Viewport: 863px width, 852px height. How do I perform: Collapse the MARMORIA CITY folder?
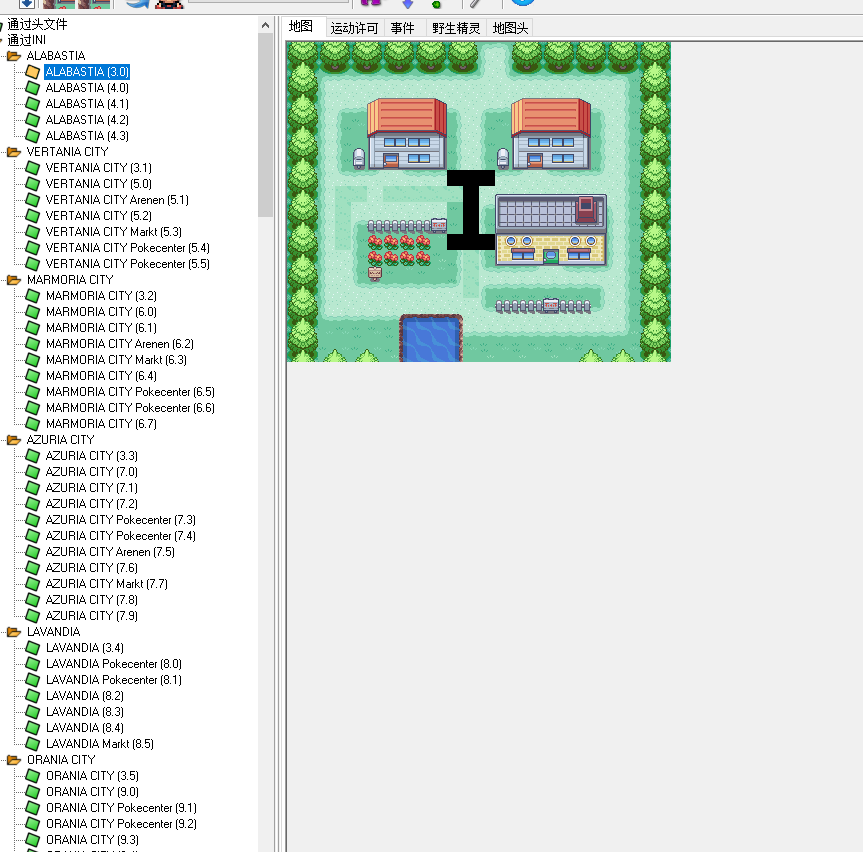click(14, 280)
